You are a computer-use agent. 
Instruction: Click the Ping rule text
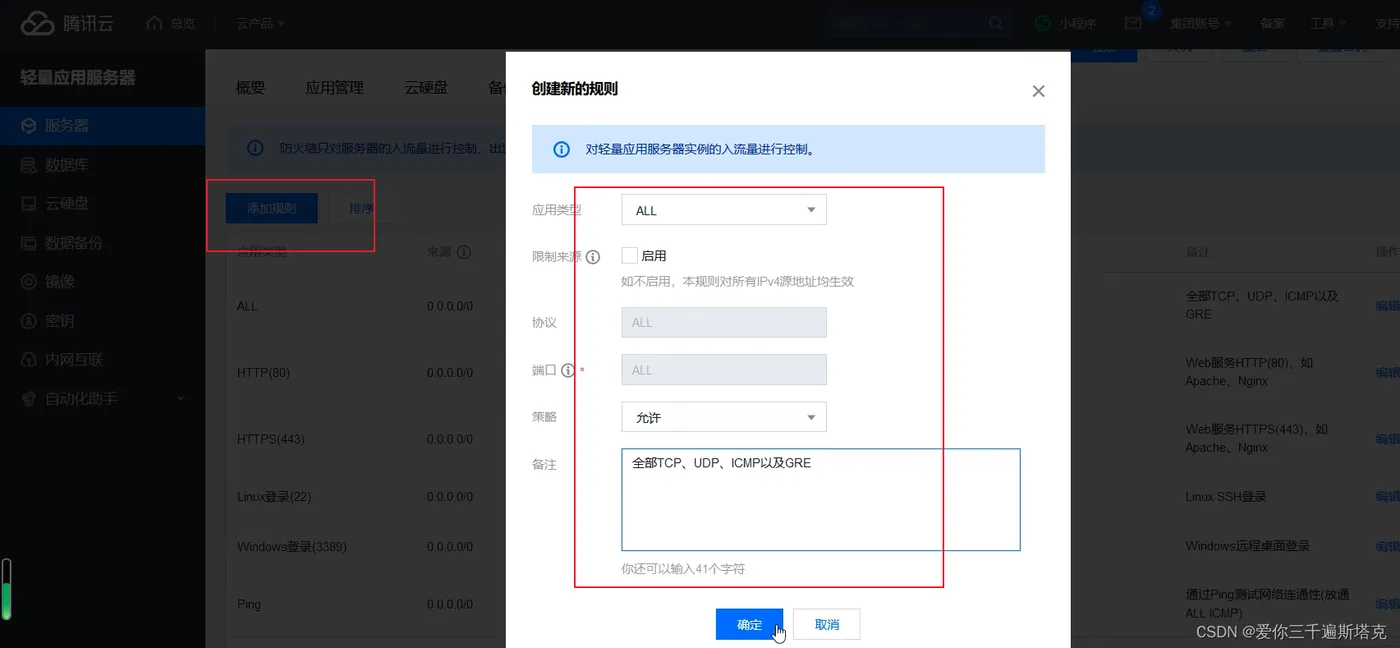click(x=249, y=604)
